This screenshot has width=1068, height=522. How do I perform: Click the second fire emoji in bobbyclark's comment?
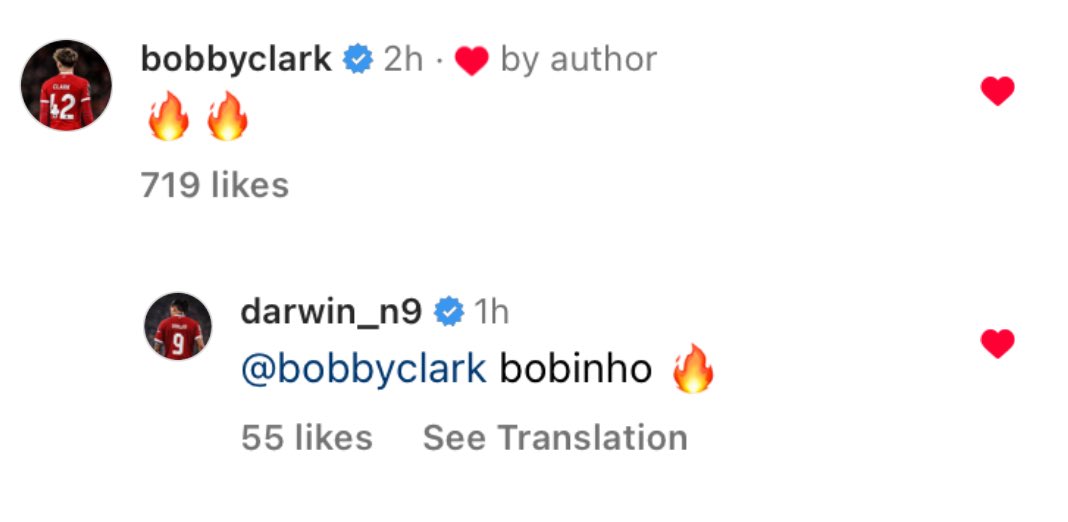tap(227, 117)
